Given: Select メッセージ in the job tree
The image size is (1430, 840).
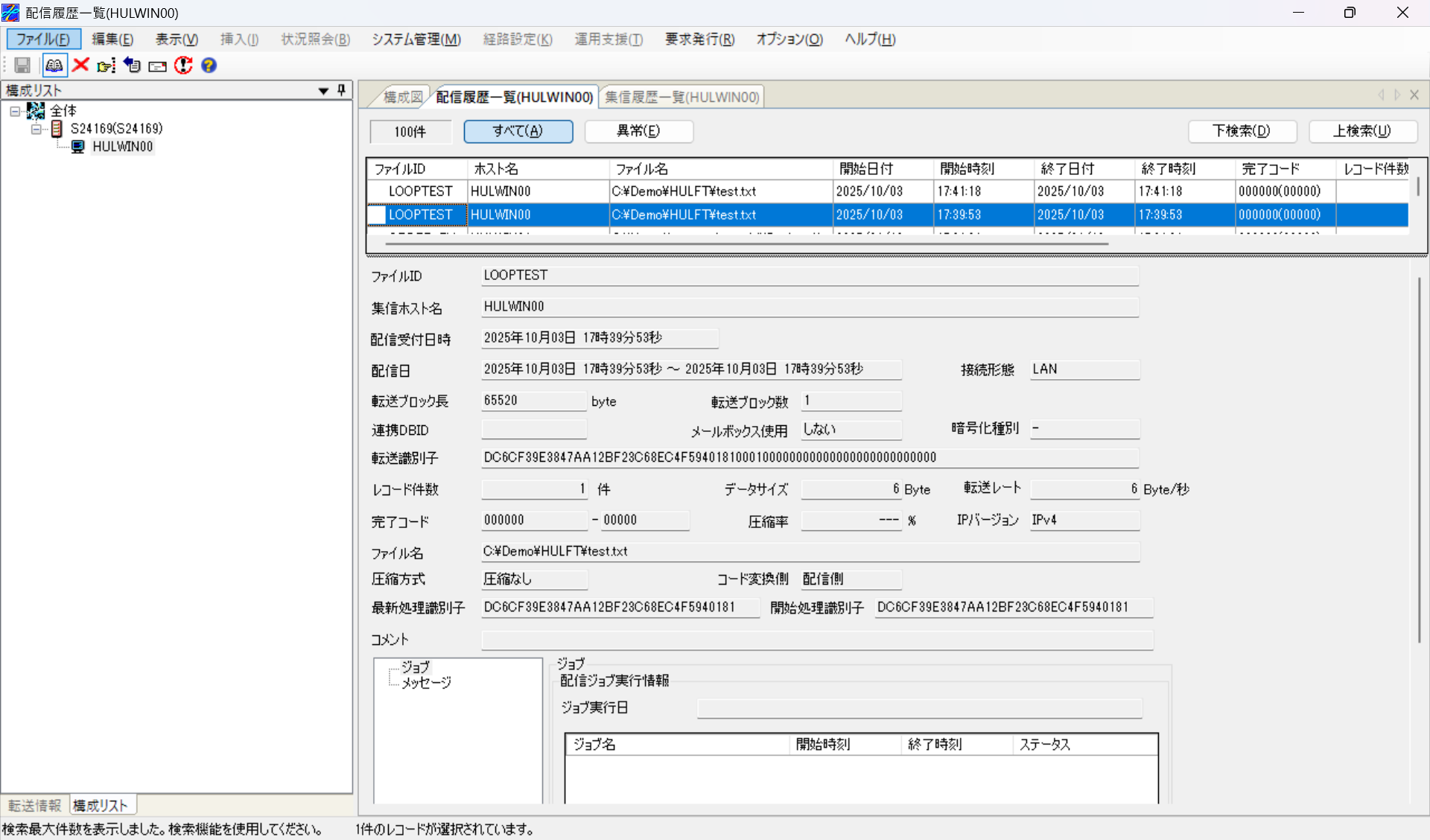Looking at the screenshot, I should [426, 683].
